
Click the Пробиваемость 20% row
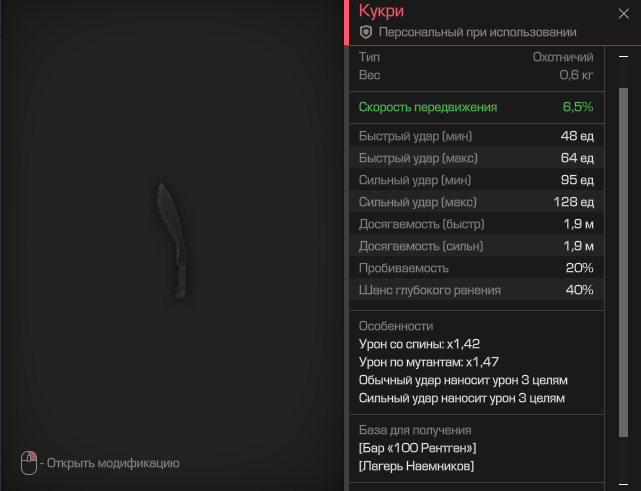(x=476, y=268)
